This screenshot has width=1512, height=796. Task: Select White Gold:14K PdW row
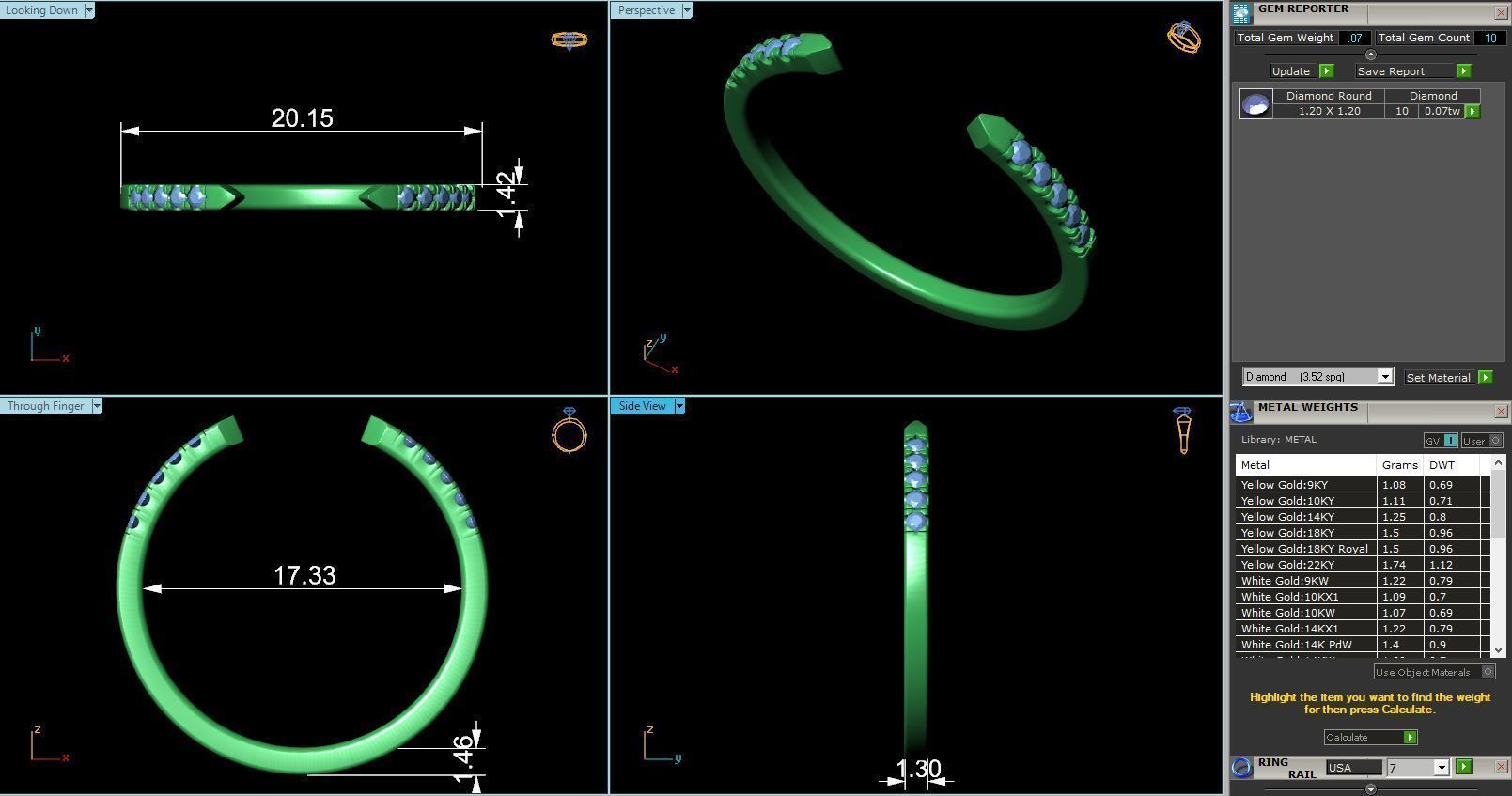1363,645
